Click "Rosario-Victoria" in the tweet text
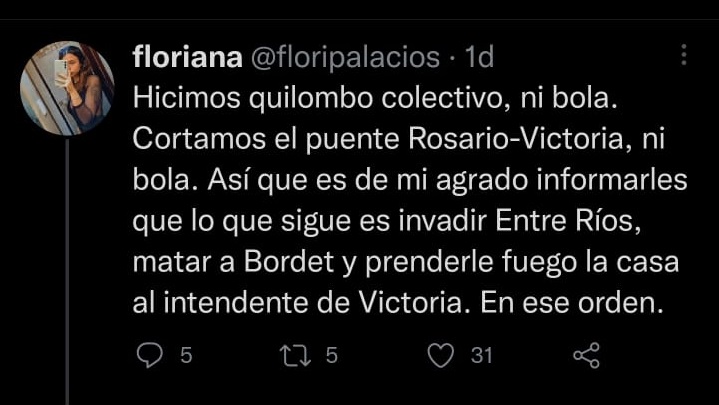The height and width of the screenshot is (405, 719). pos(516,139)
